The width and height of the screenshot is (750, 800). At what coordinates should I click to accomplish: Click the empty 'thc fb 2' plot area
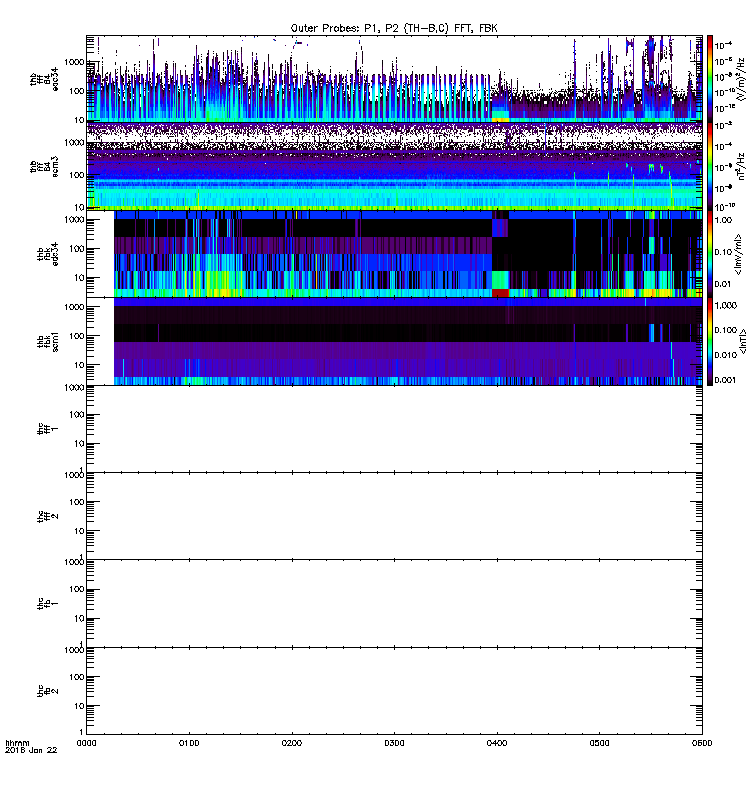pos(394,691)
